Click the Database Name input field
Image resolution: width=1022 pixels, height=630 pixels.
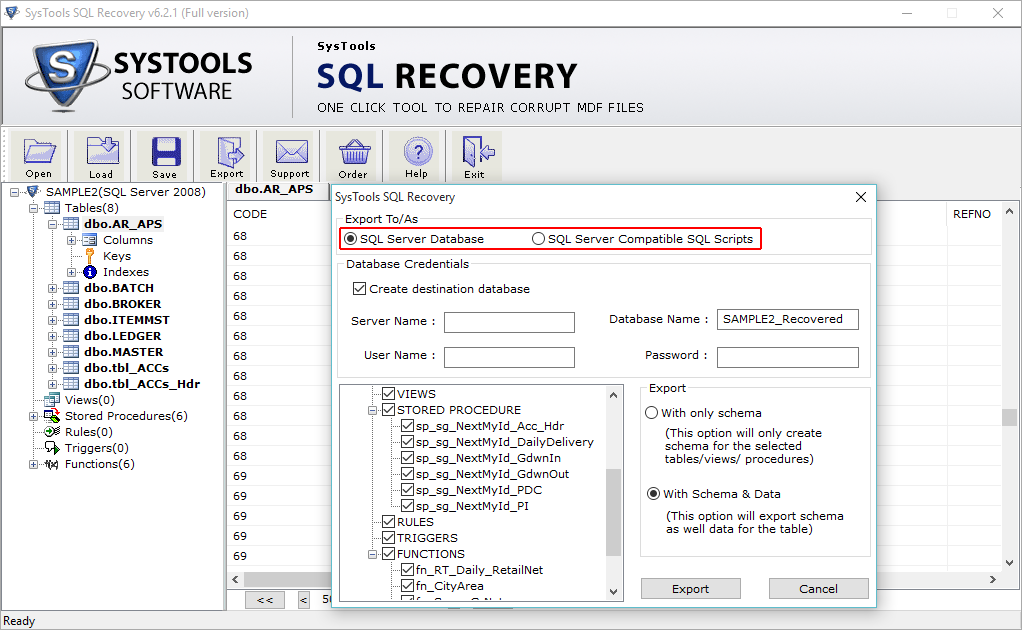[x=787, y=319]
